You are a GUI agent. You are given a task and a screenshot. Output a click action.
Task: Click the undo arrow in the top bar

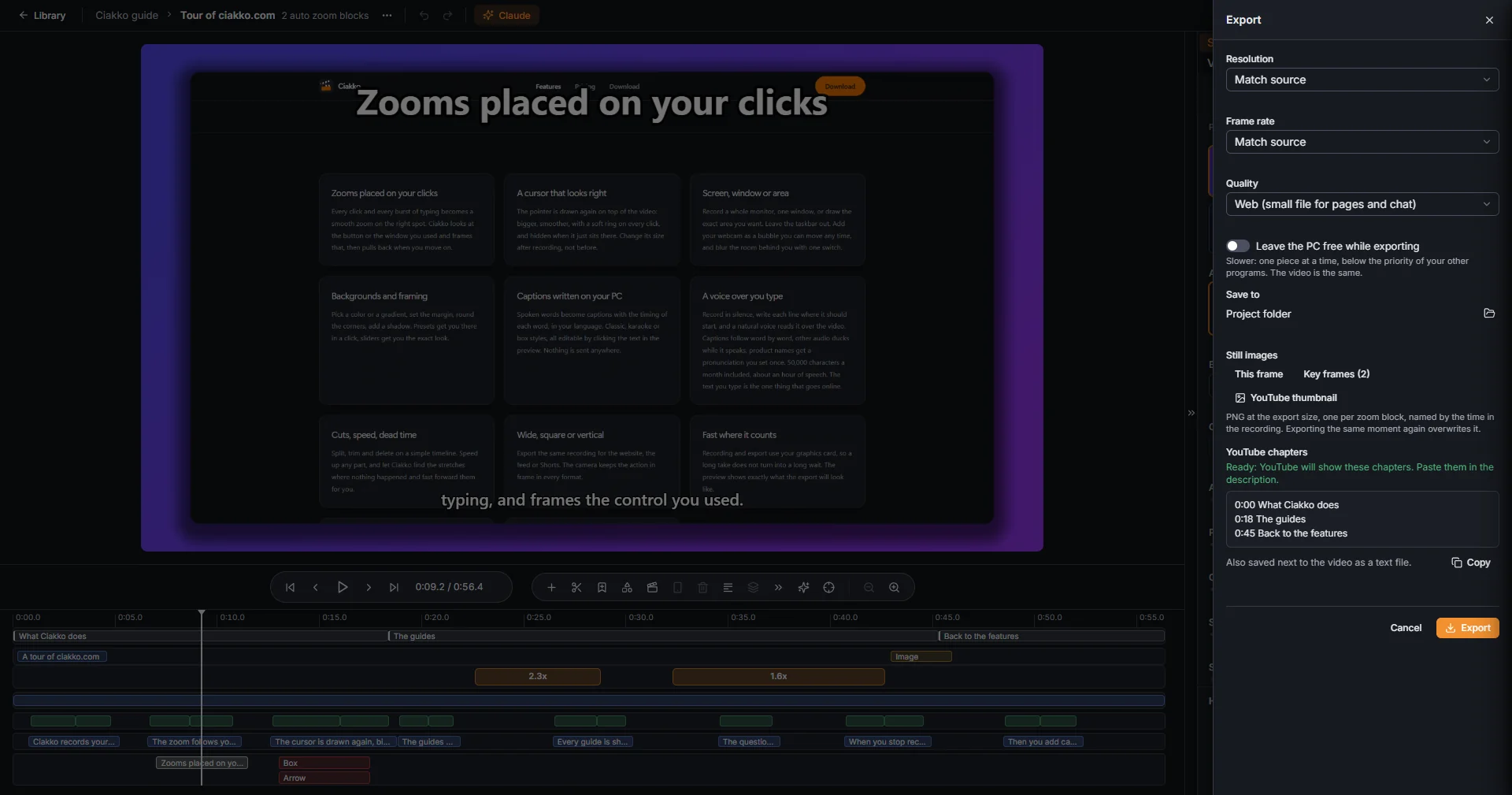(x=424, y=16)
